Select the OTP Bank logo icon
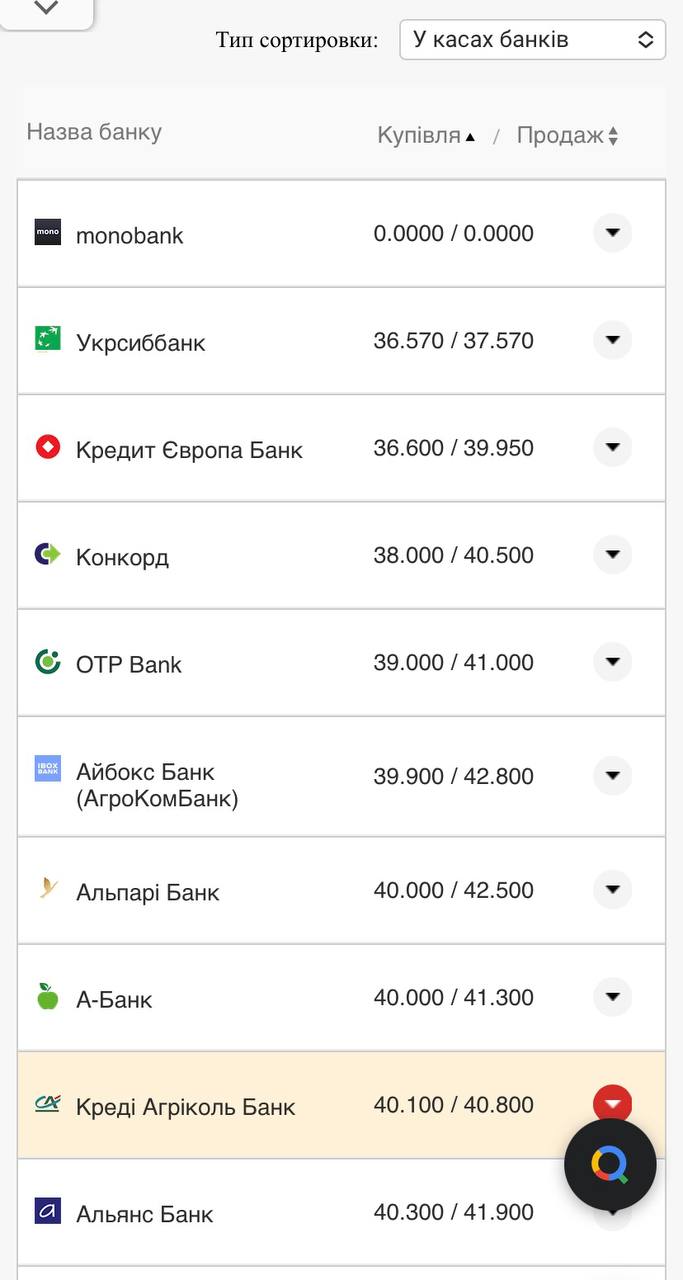The height and width of the screenshot is (1280, 683). [x=47, y=662]
